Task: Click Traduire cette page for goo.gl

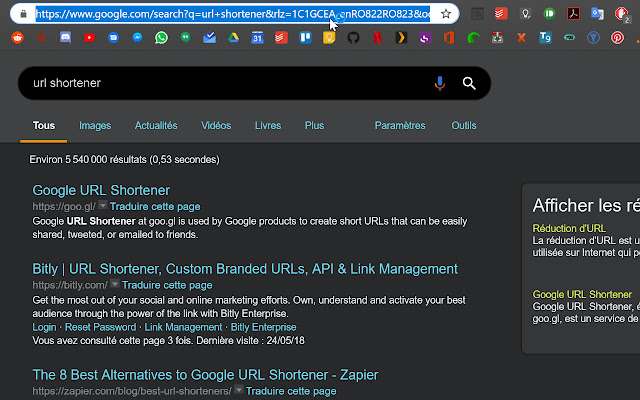Action: pyautogui.click(x=155, y=207)
